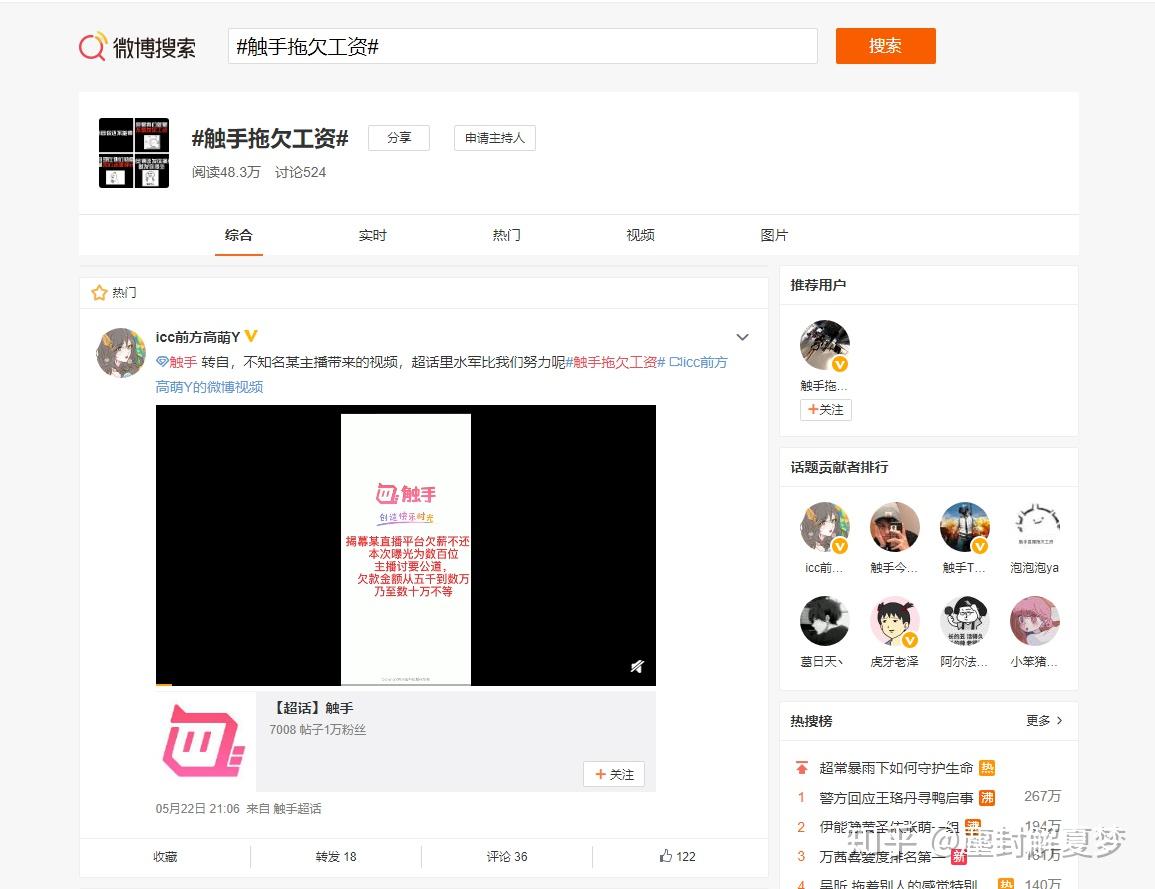Viewport: 1155px width, 889px height.
Task: Click the 沸 badge on hot search item 1
Action: (988, 797)
